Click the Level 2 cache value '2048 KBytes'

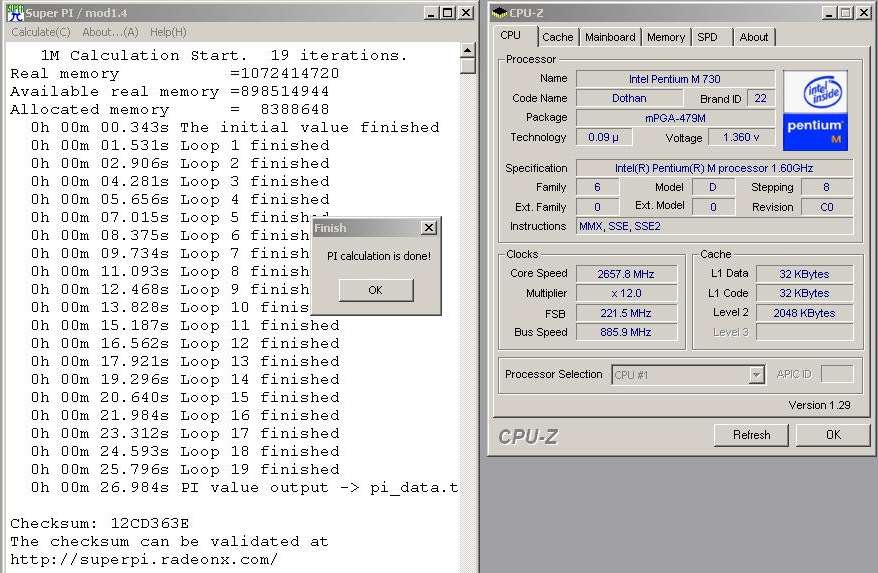pos(804,313)
